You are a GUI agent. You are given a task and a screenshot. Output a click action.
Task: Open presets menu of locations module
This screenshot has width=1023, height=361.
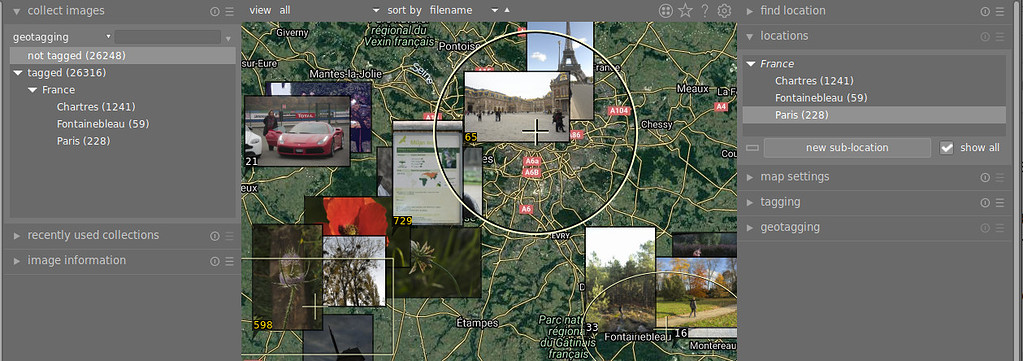1000,37
